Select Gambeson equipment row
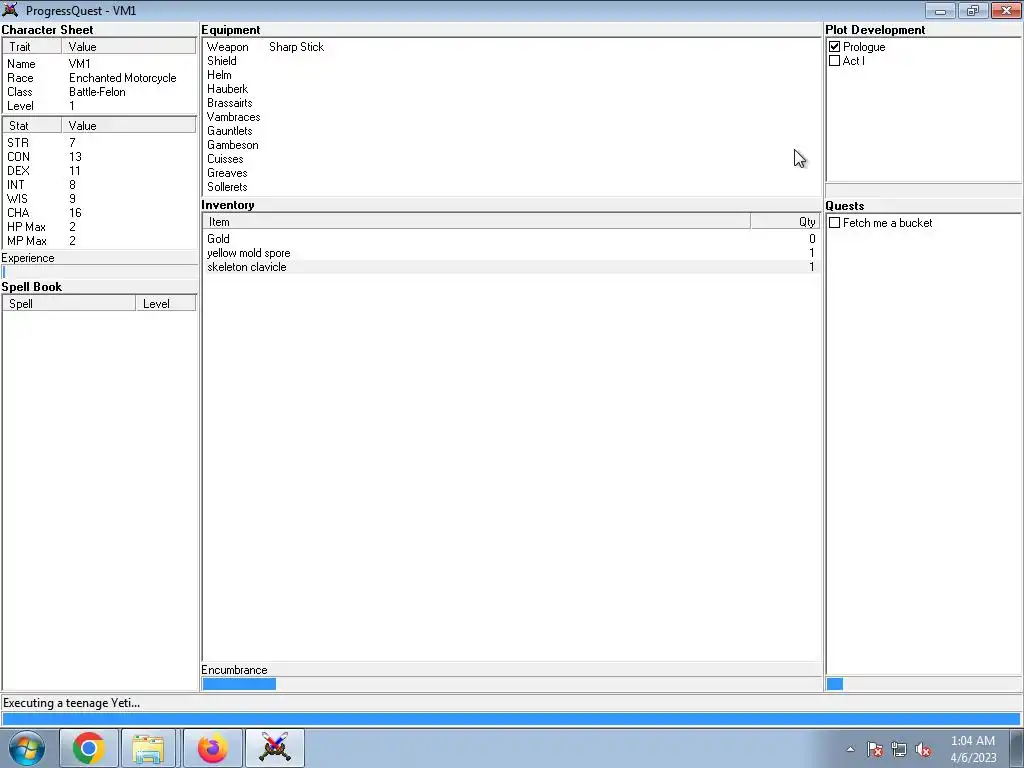The image size is (1024, 768). [x=511, y=145]
